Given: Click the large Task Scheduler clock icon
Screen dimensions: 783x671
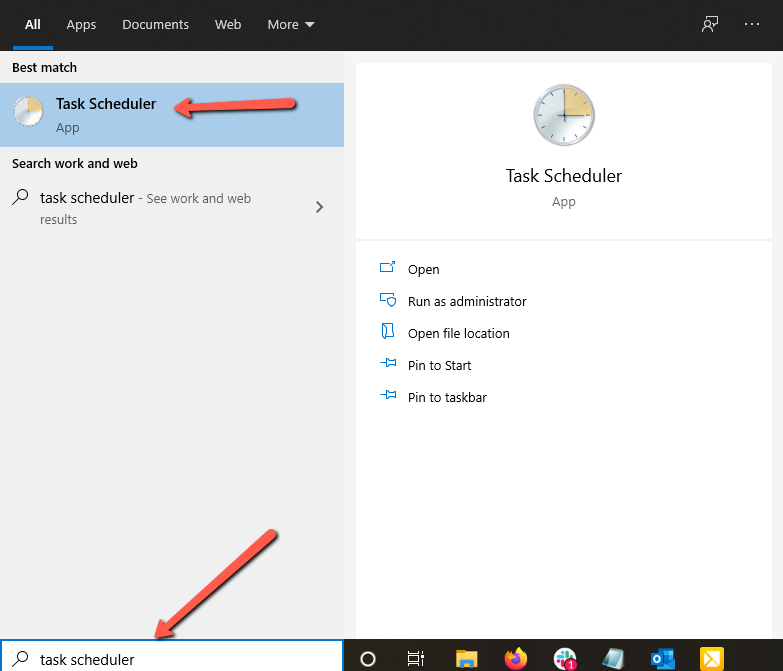Looking at the screenshot, I should (563, 115).
